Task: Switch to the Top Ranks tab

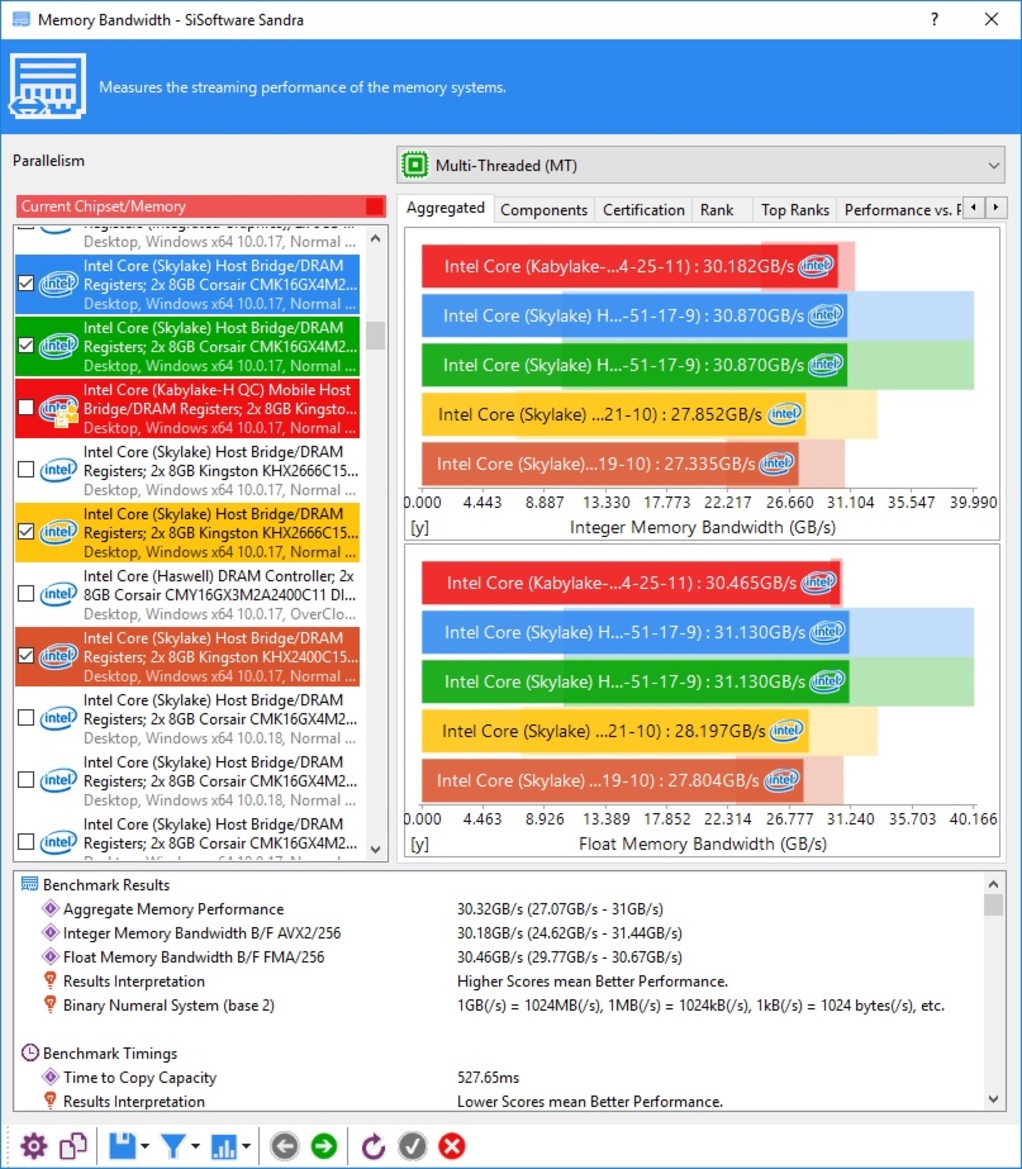Action: click(x=795, y=210)
